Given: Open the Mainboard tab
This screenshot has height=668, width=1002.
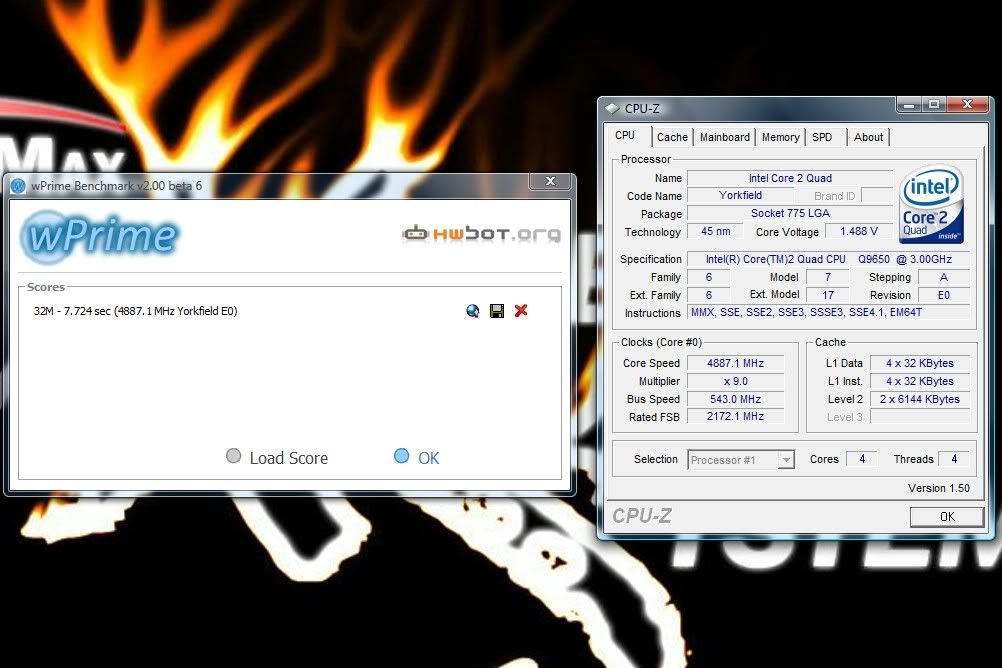Looking at the screenshot, I should click(x=725, y=137).
